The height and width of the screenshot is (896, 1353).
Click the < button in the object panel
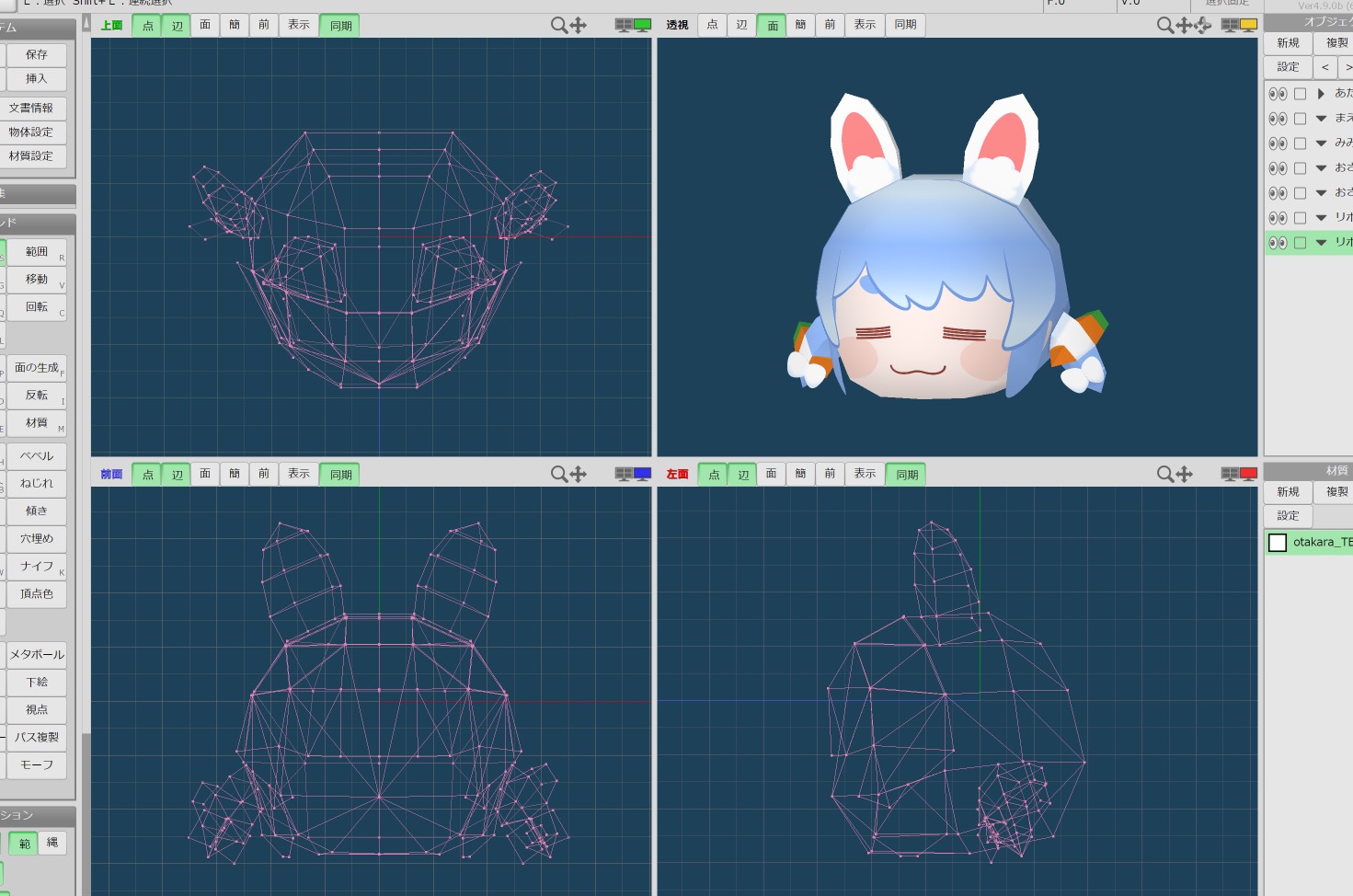(x=1325, y=67)
